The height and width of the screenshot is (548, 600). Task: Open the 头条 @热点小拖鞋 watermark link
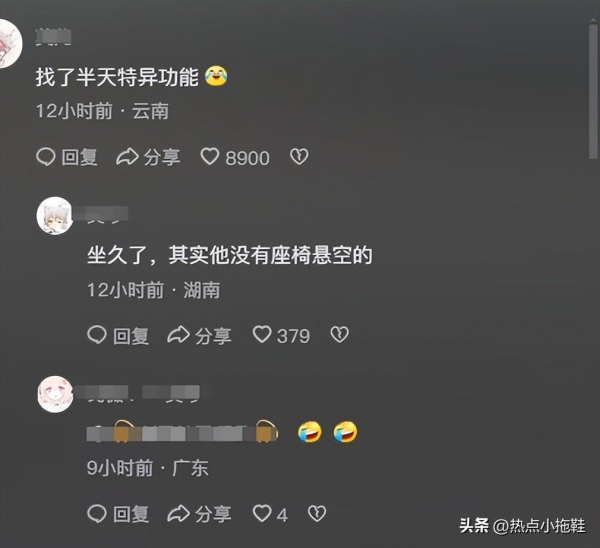click(x=522, y=526)
